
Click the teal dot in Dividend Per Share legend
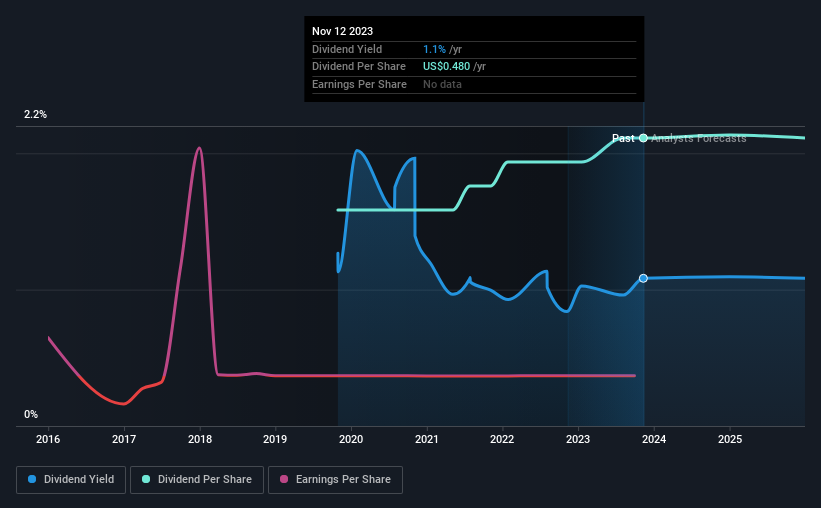pos(146,479)
